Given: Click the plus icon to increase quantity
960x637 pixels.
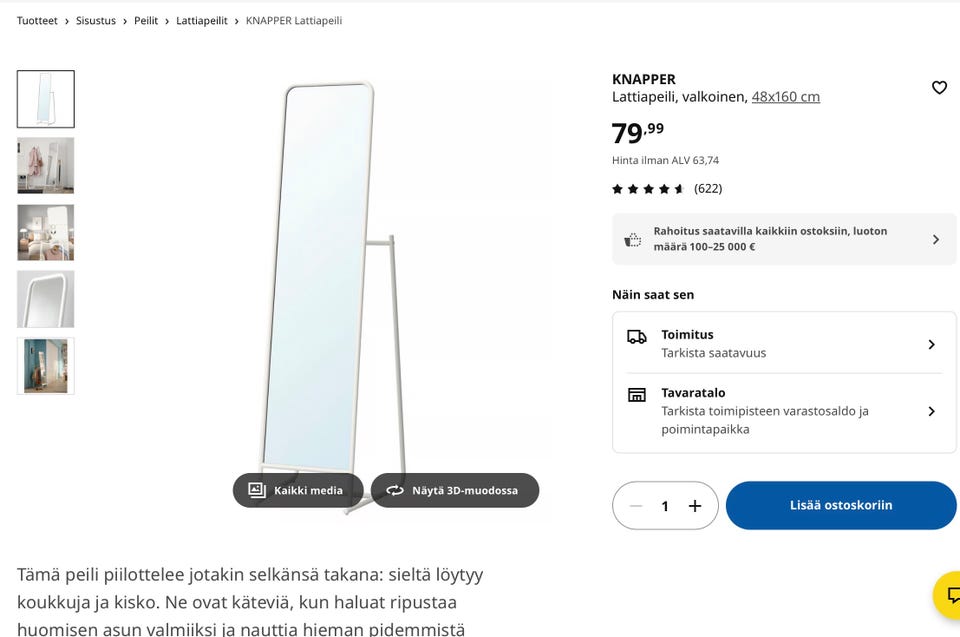Looking at the screenshot, I should pyautogui.click(x=695, y=506).
